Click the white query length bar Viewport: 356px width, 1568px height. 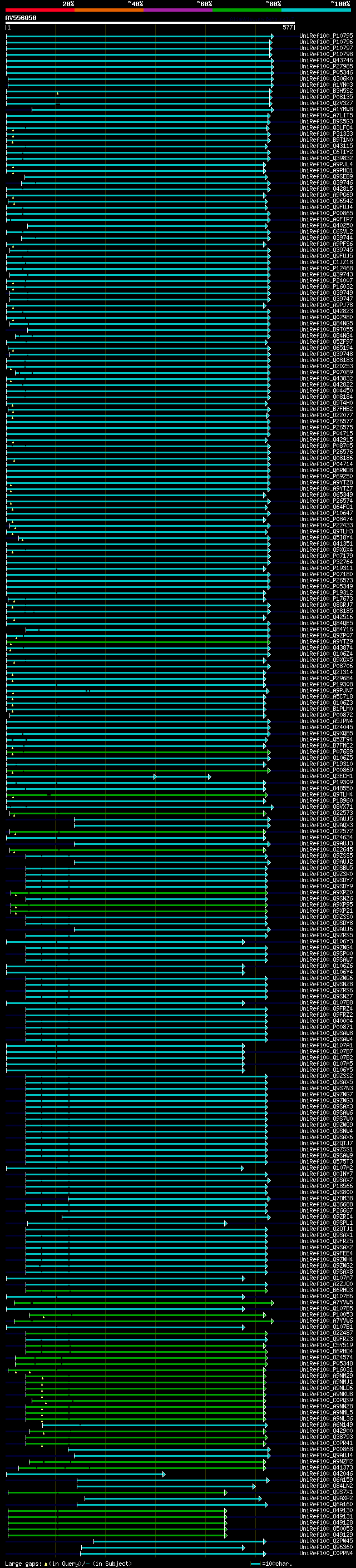150,23
